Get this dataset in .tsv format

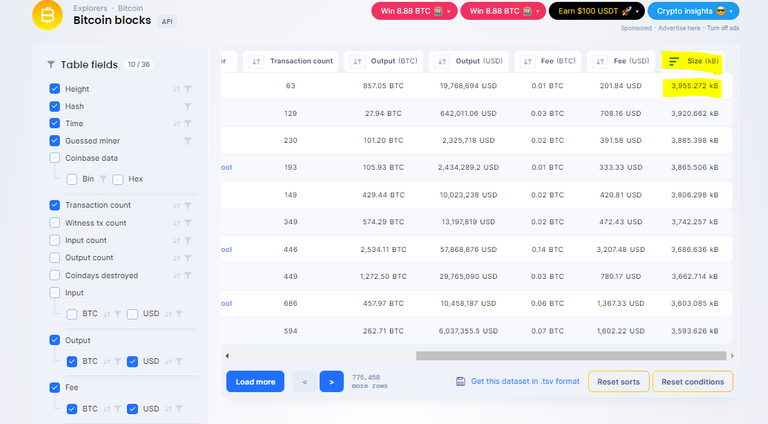525,381
